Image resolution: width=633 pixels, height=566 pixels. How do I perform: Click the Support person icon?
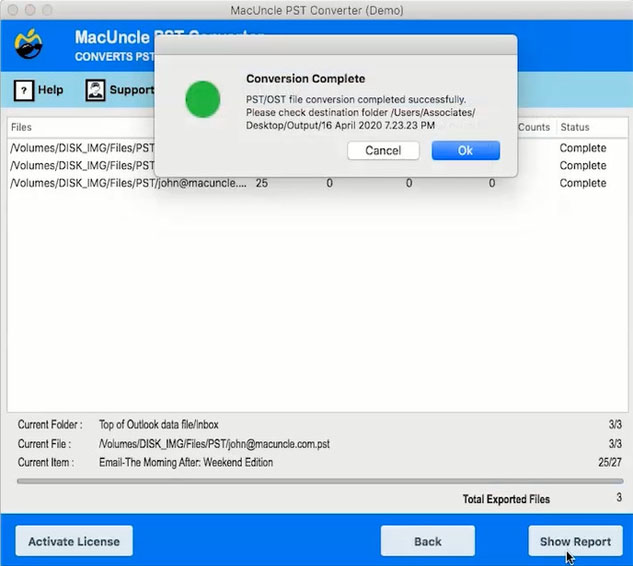coord(95,90)
